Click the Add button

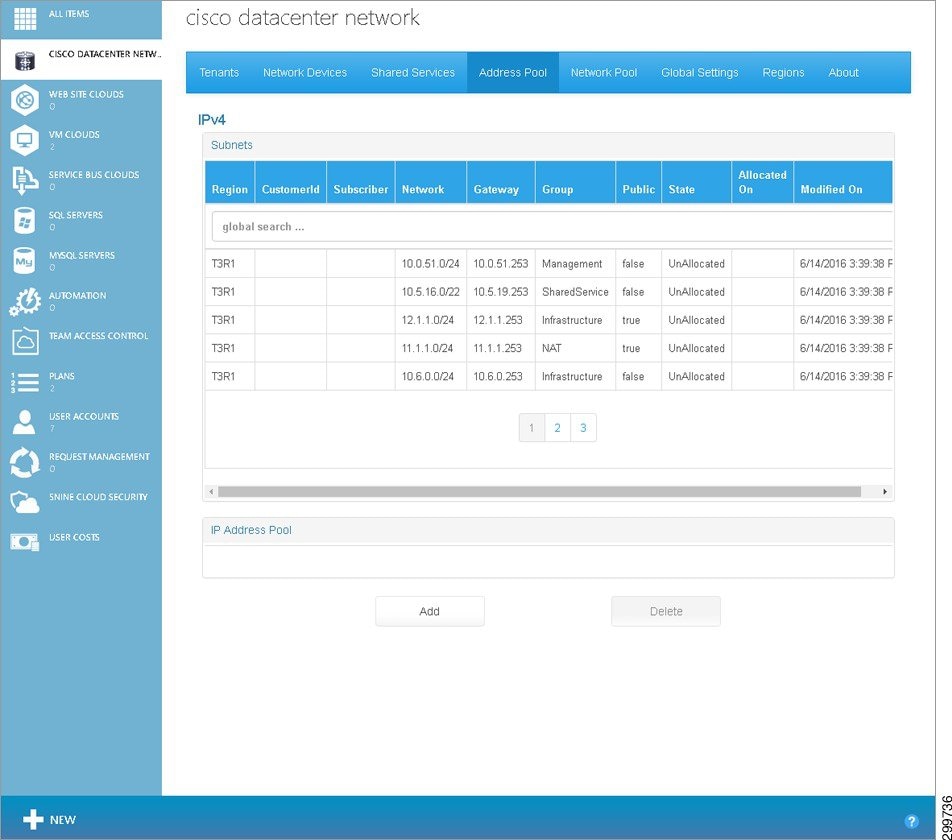tap(430, 611)
